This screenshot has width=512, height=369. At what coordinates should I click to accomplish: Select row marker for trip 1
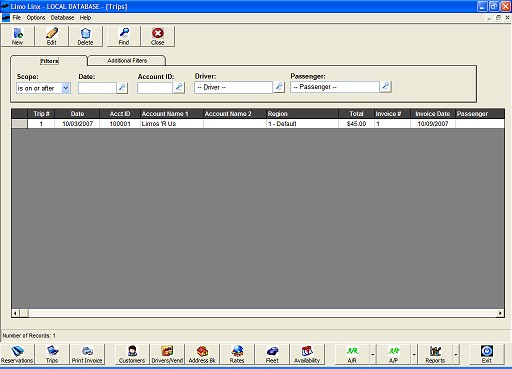tap(20, 124)
